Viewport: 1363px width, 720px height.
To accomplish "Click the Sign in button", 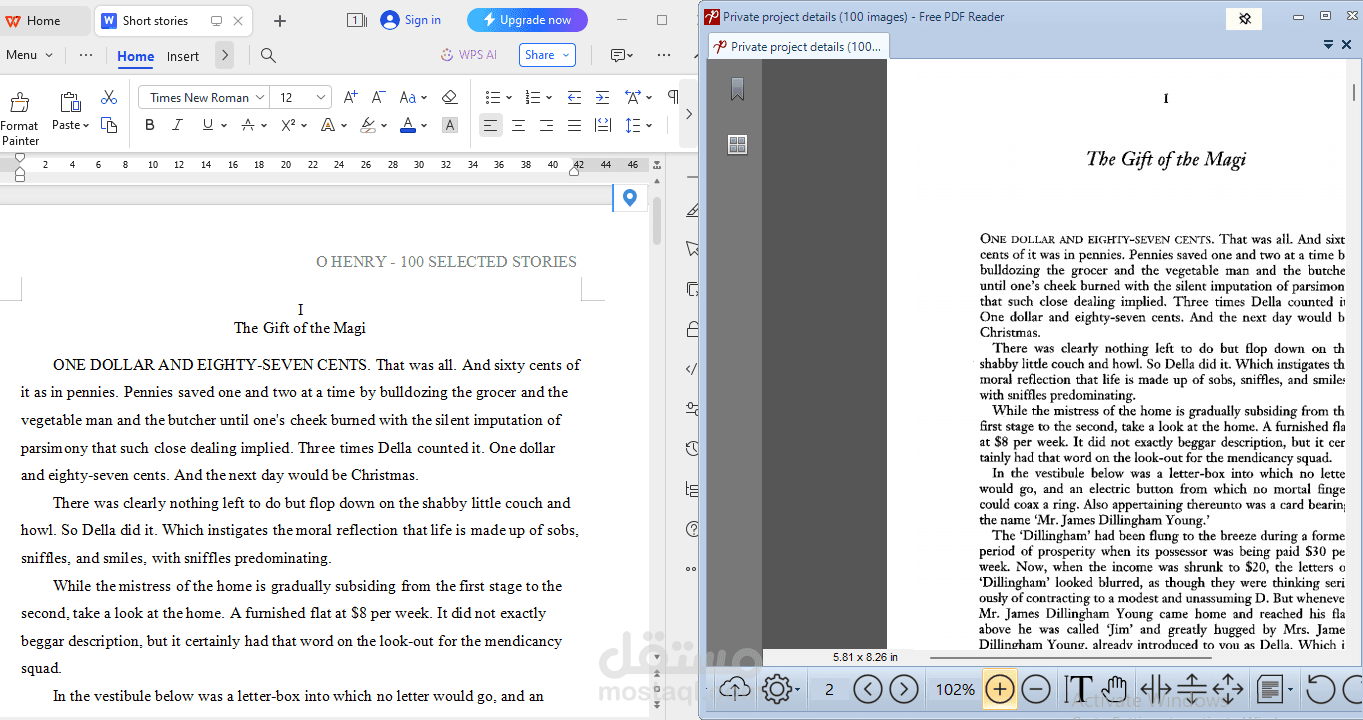I will (x=411, y=20).
